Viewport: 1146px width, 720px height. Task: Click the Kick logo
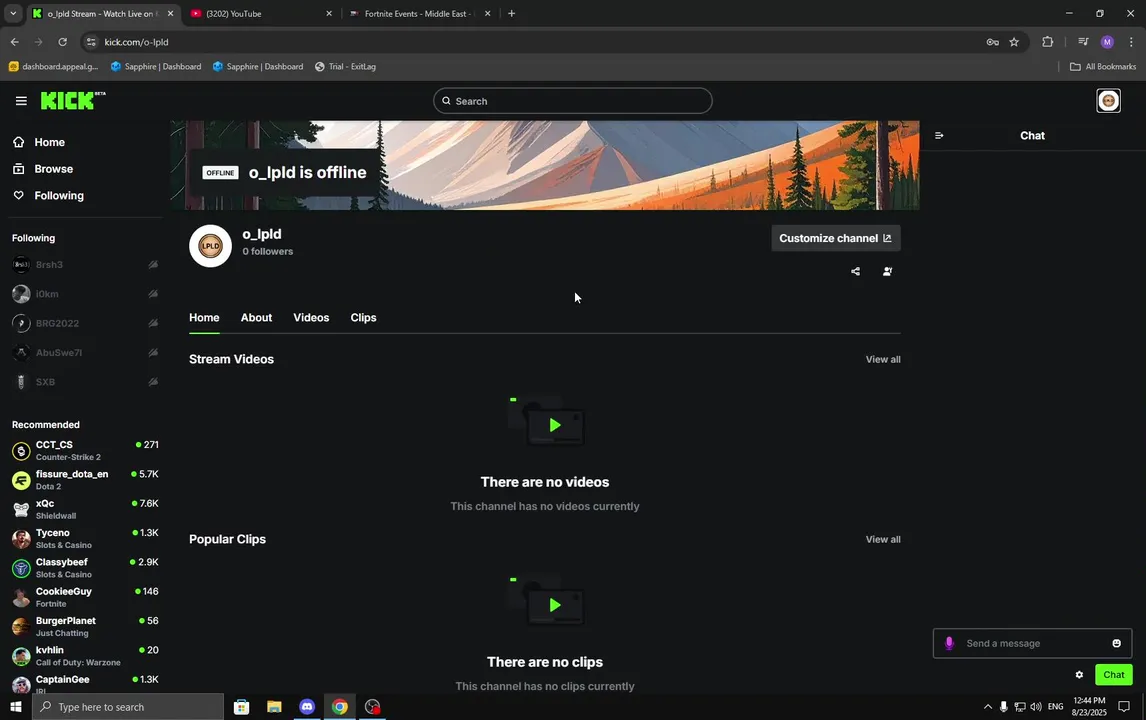72,100
